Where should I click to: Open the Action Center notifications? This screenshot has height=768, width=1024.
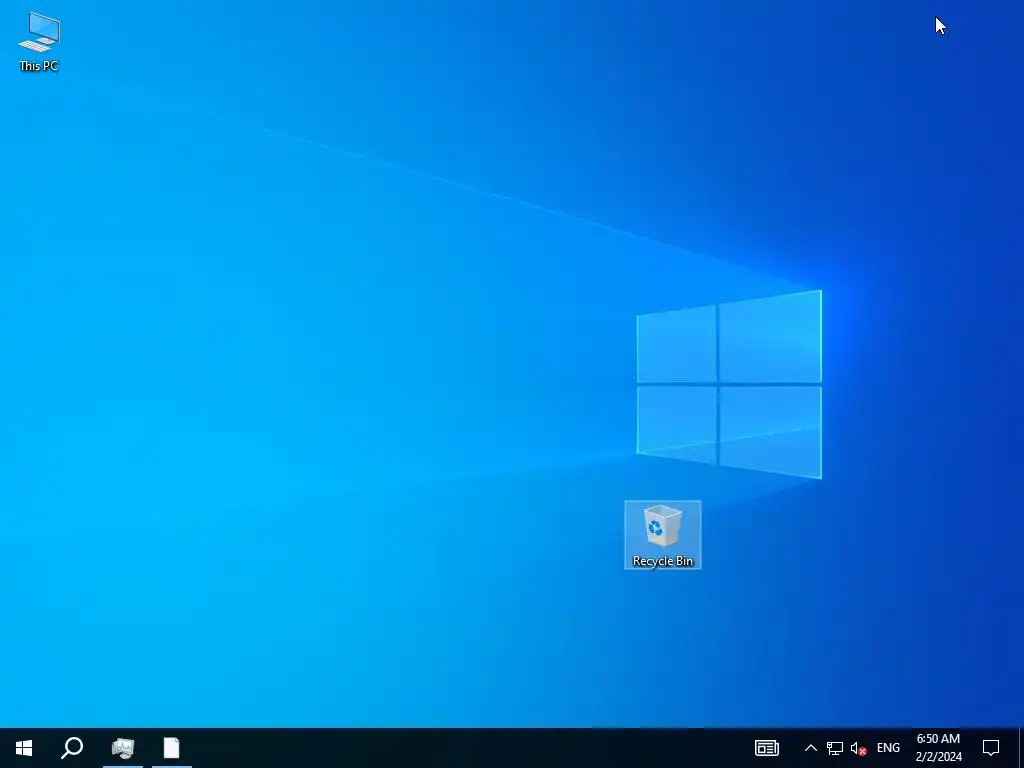991,748
